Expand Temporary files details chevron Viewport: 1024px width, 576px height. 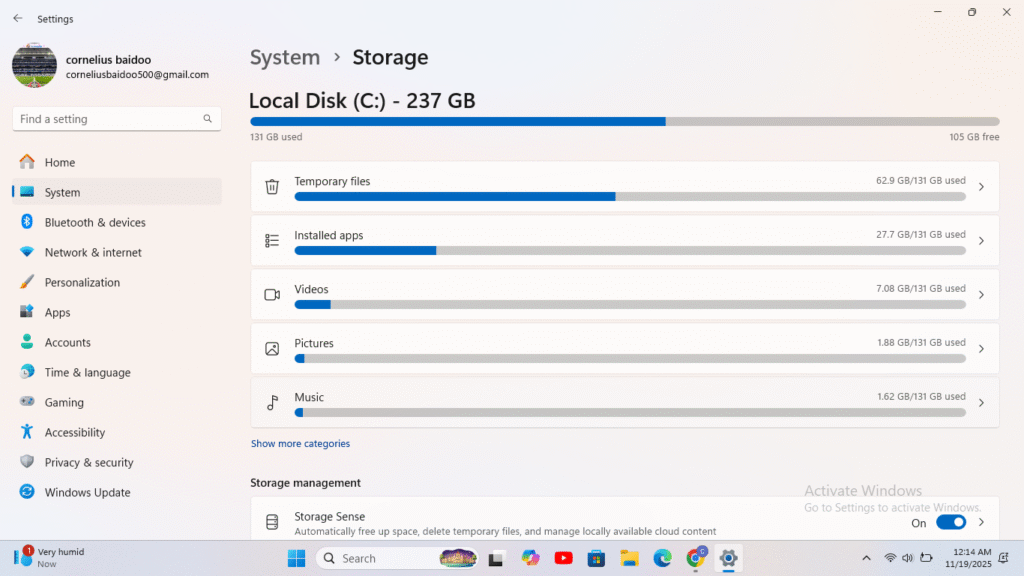981,187
